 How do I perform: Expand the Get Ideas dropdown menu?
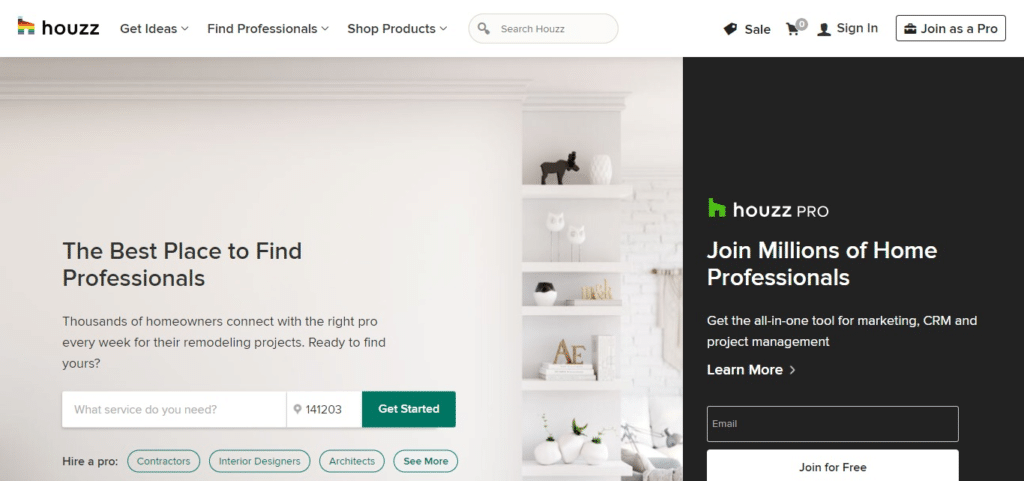[x=154, y=29]
